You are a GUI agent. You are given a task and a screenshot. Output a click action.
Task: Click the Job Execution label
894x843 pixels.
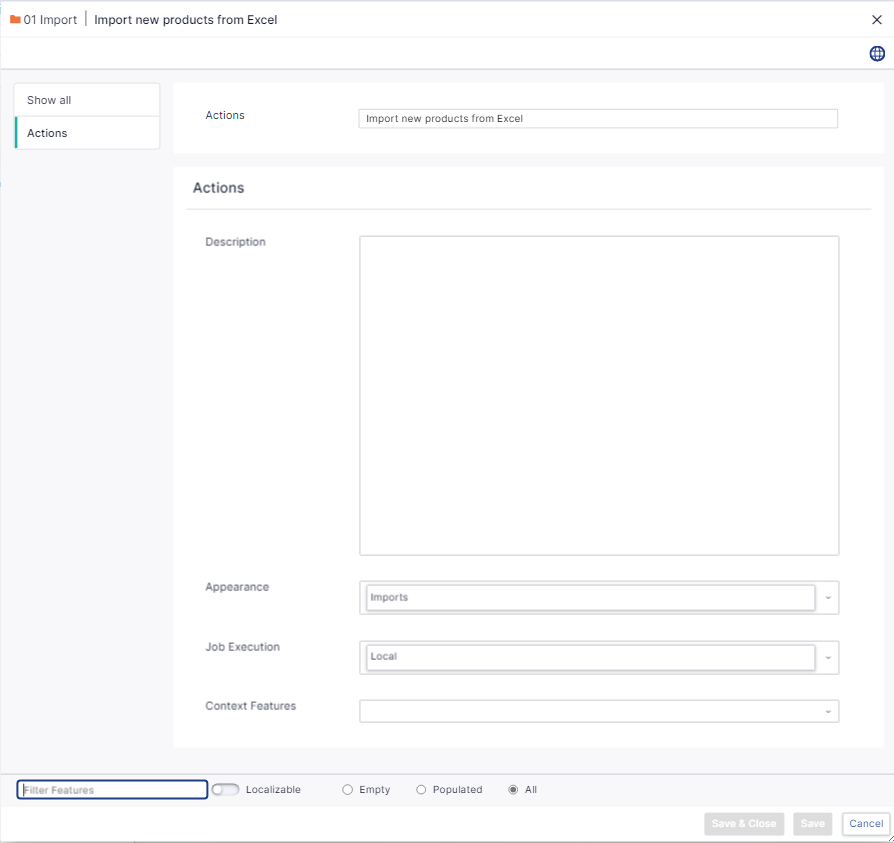(x=243, y=647)
